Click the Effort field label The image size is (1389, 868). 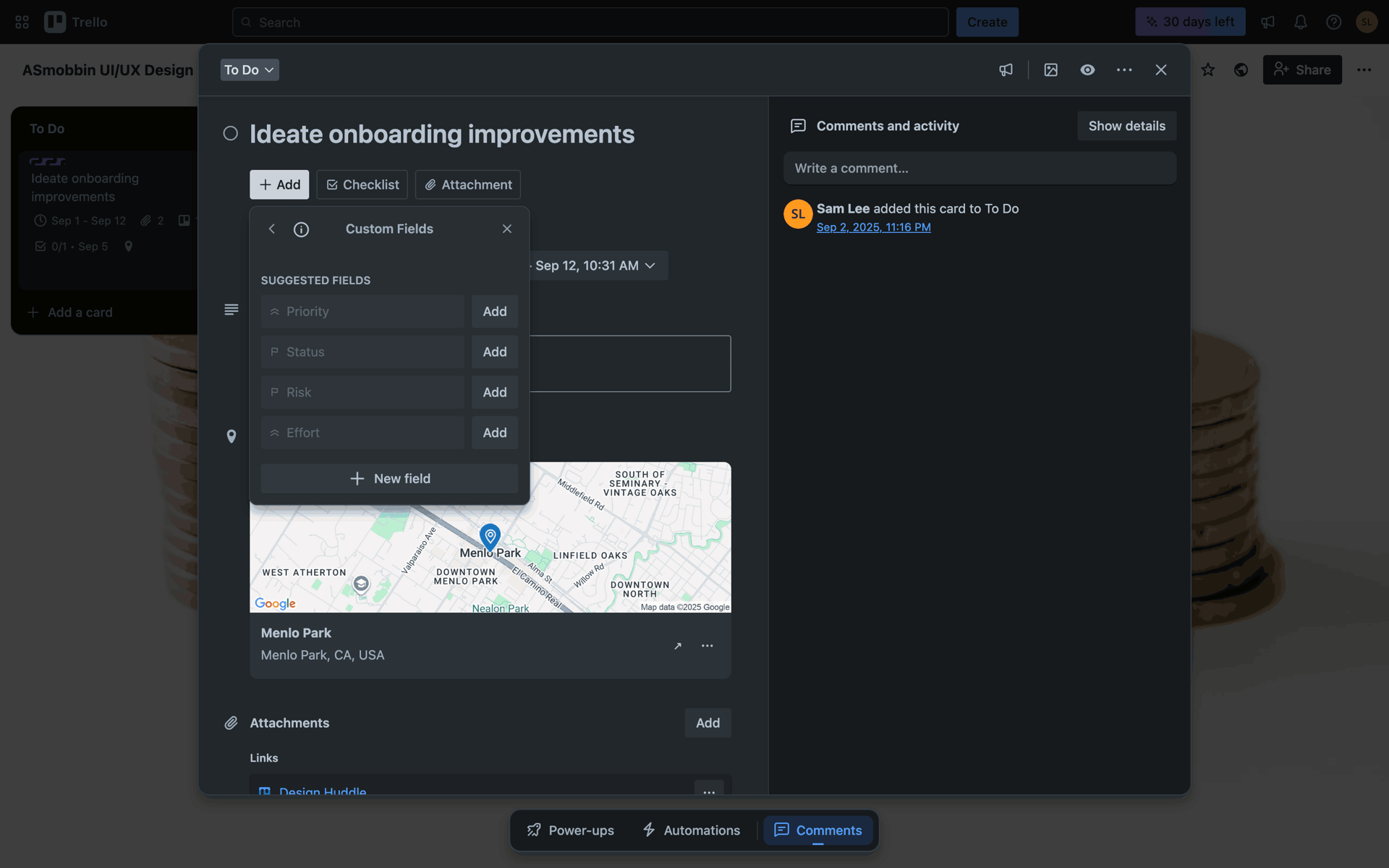tap(362, 433)
